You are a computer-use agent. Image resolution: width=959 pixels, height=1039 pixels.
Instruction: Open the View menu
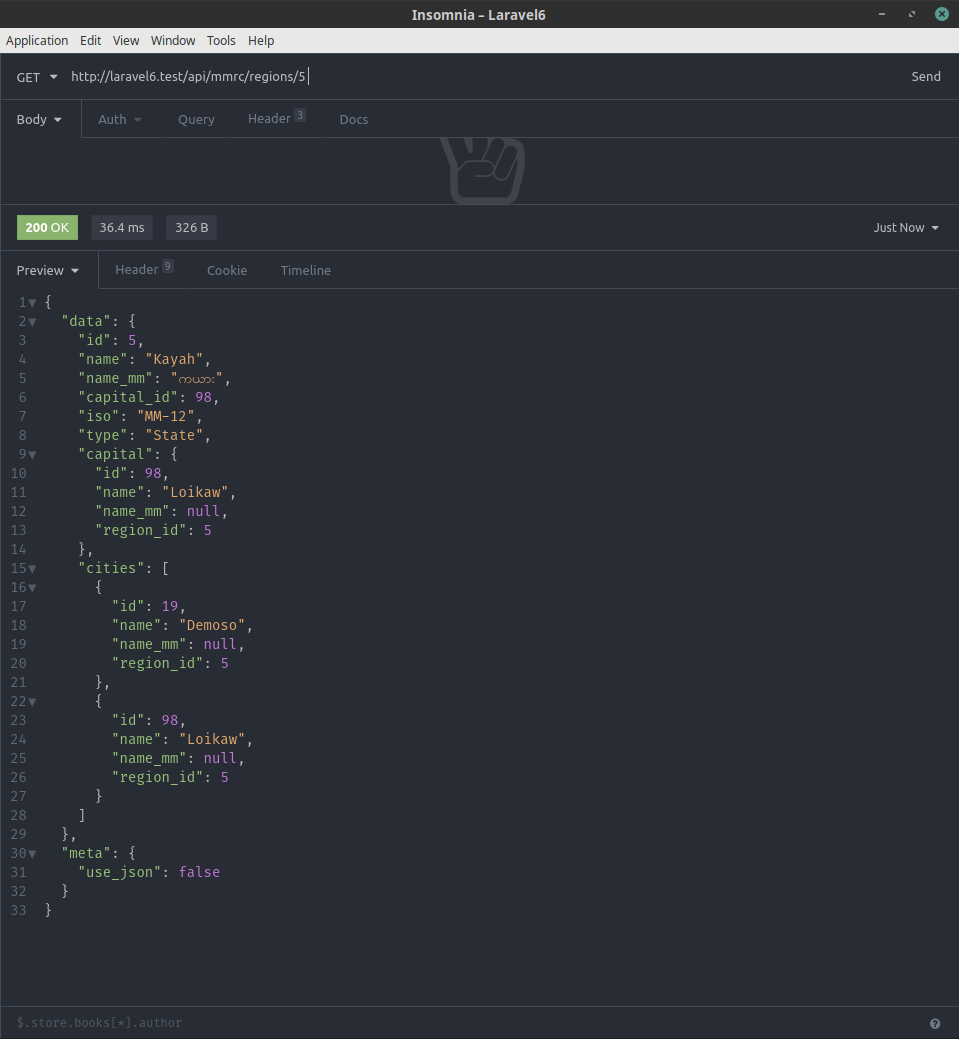125,40
